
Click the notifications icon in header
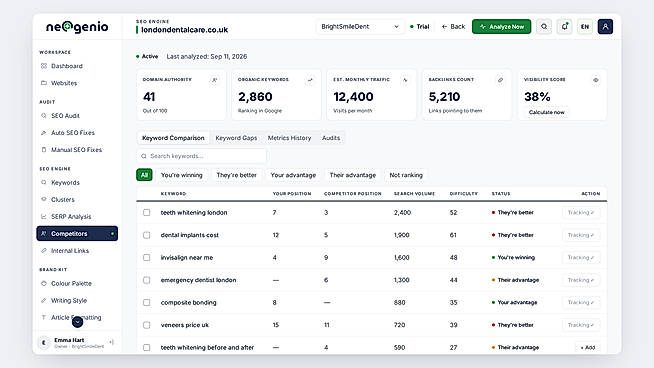point(565,27)
